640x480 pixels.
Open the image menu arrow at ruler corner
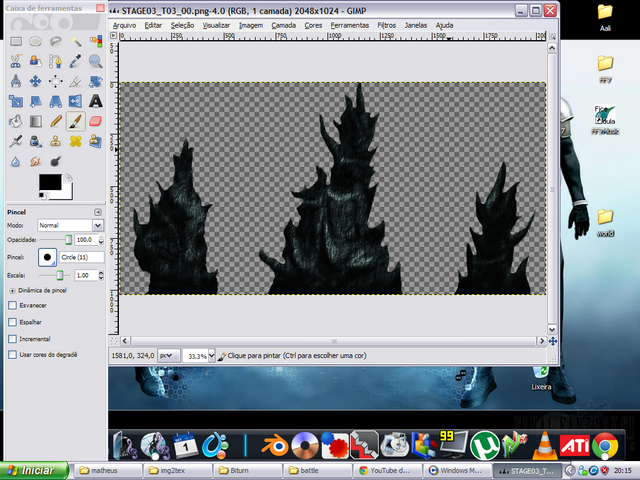pyautogui.click(x=113, y=36)
